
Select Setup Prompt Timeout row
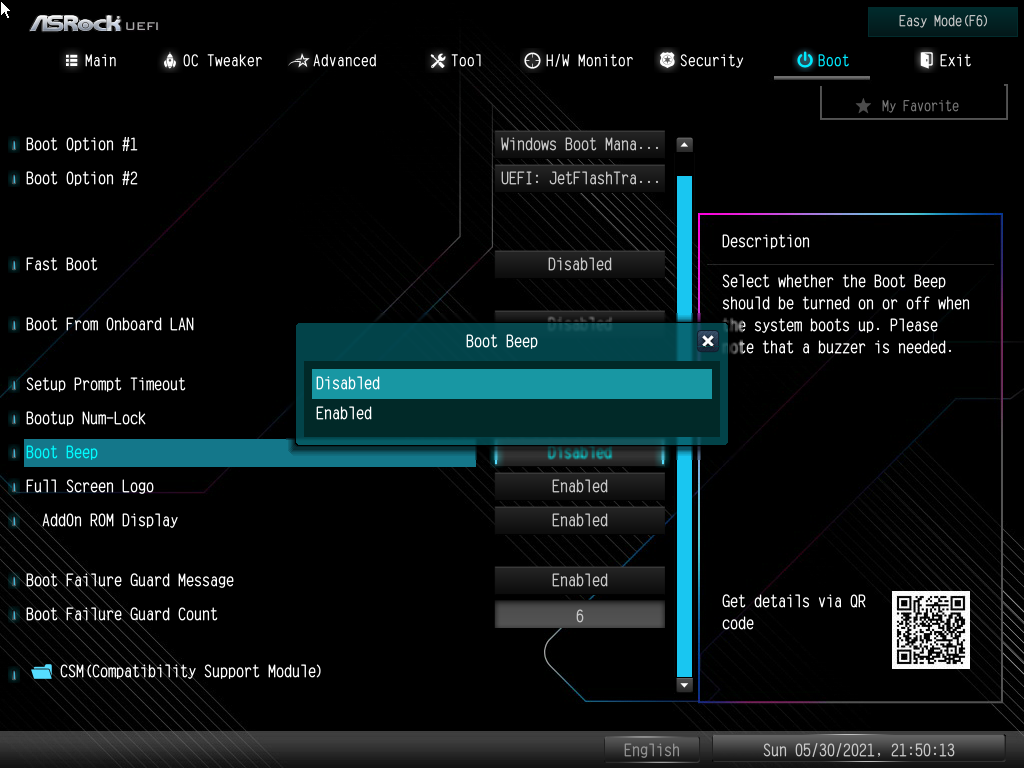105,385
